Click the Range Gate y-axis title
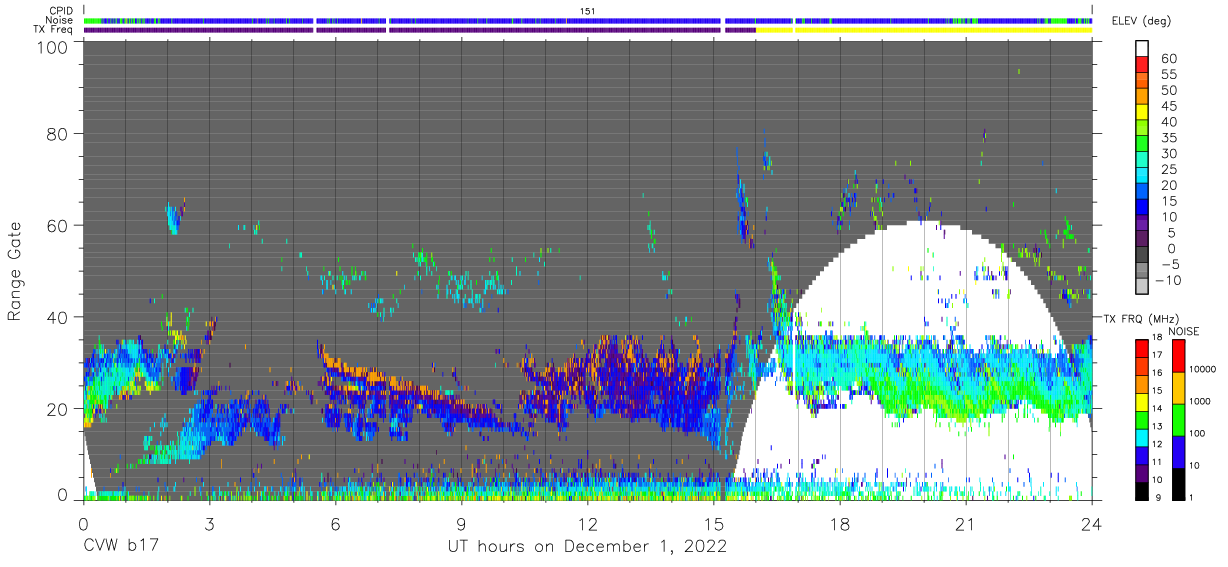The height and width of the screenshot is (567, 1228). tap(15, 271)
